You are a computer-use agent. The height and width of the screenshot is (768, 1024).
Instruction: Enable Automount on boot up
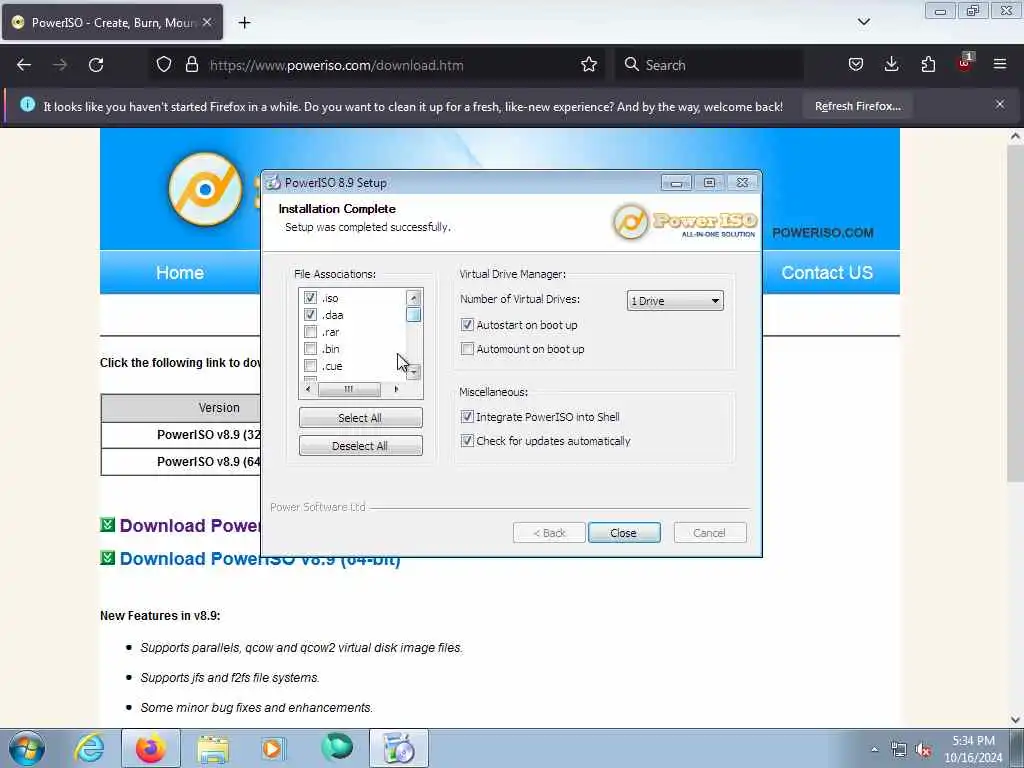467,349
